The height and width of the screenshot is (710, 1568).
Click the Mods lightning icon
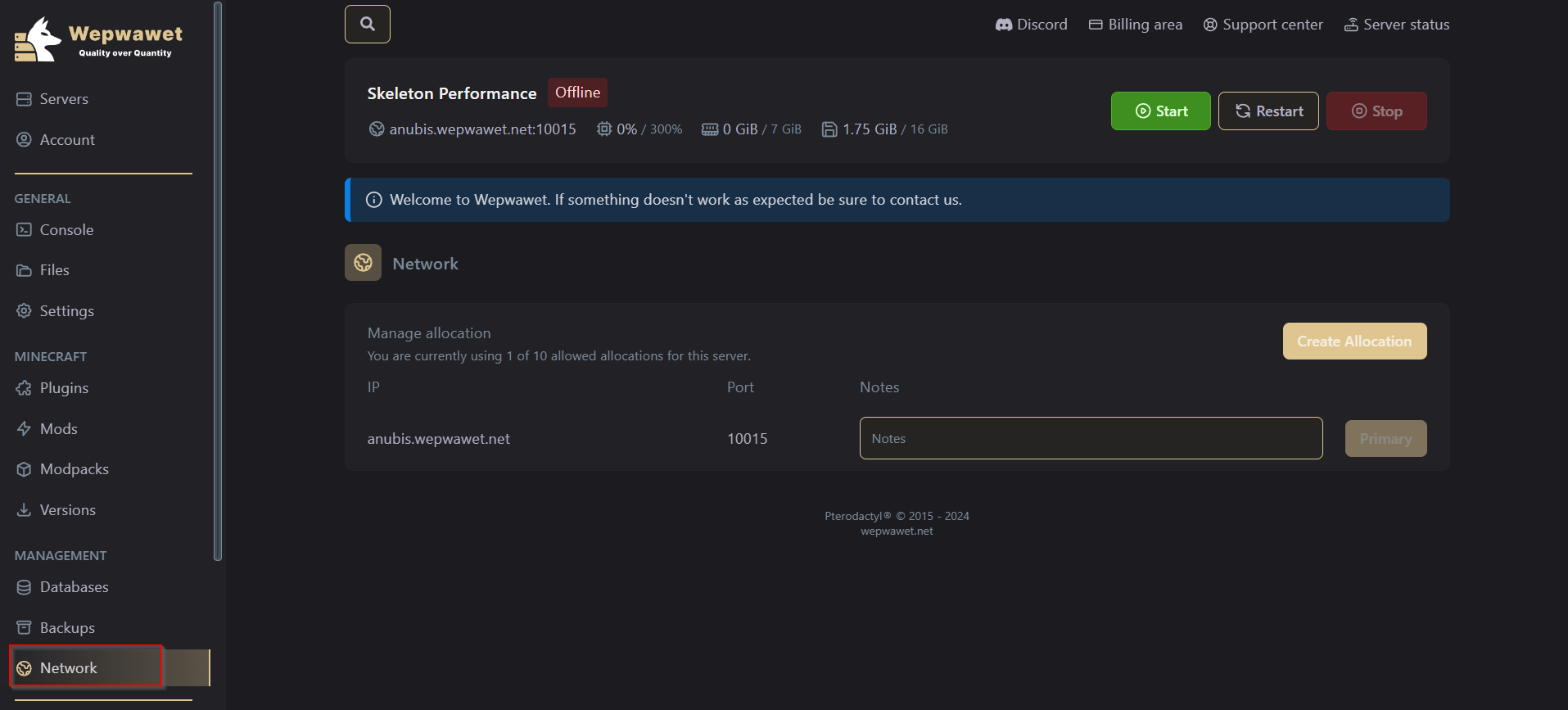pos(24,428)
